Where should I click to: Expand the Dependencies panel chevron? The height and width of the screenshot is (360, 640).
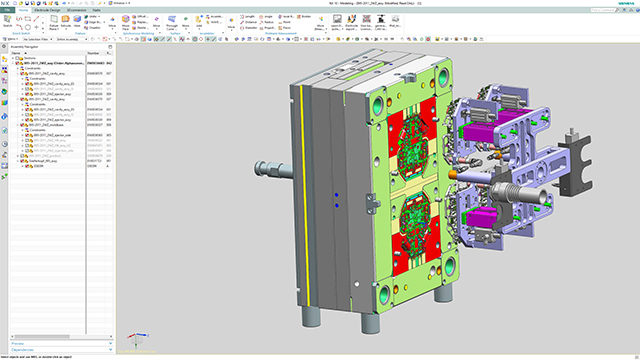click(110, 350)
